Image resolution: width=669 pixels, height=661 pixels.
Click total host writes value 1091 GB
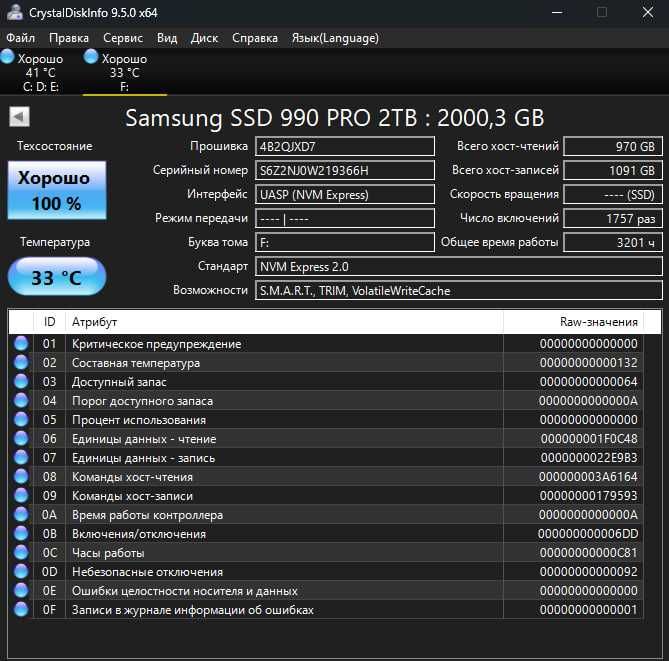(613, 171)
